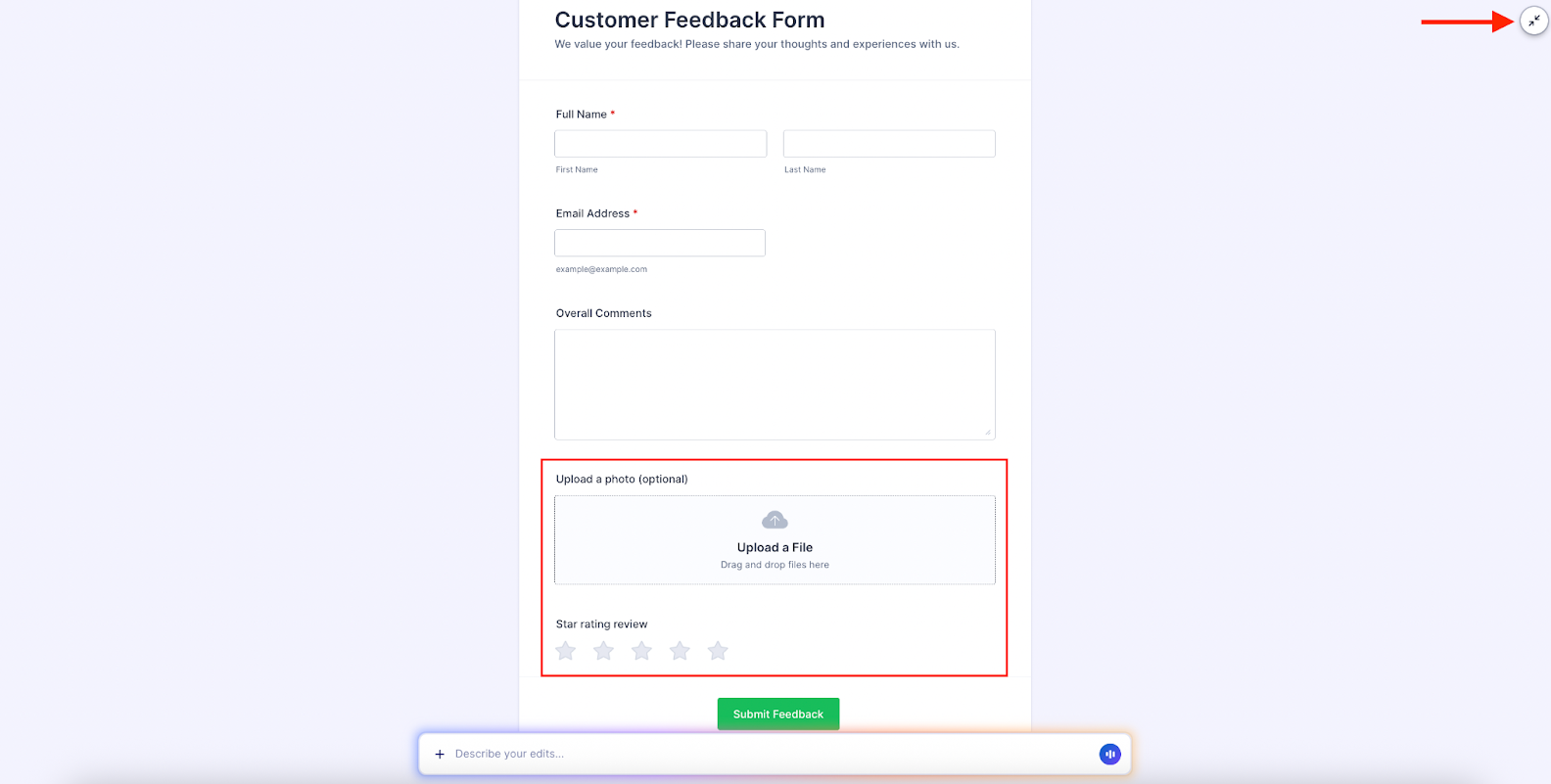Click the resize handle of the comments box
1551x784 pixels.
(x=989, y=434)
